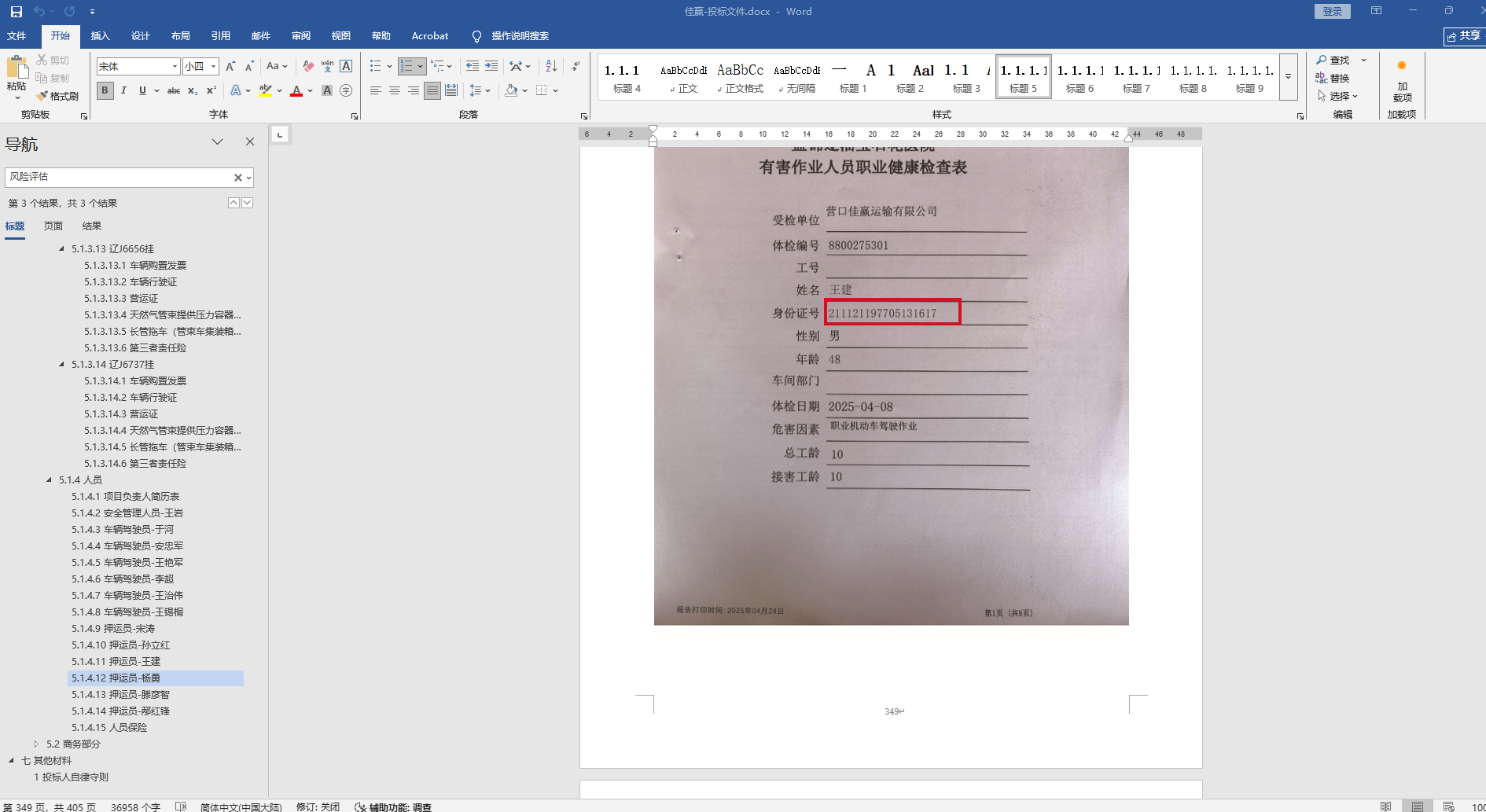Screen dimensions: 1486x812
Task: Toggle bold formatting
Action: (105, 90)
